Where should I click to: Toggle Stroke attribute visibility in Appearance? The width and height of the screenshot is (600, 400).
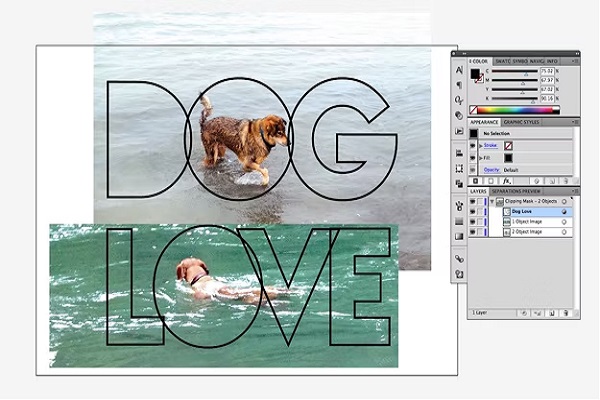point(473,145)
